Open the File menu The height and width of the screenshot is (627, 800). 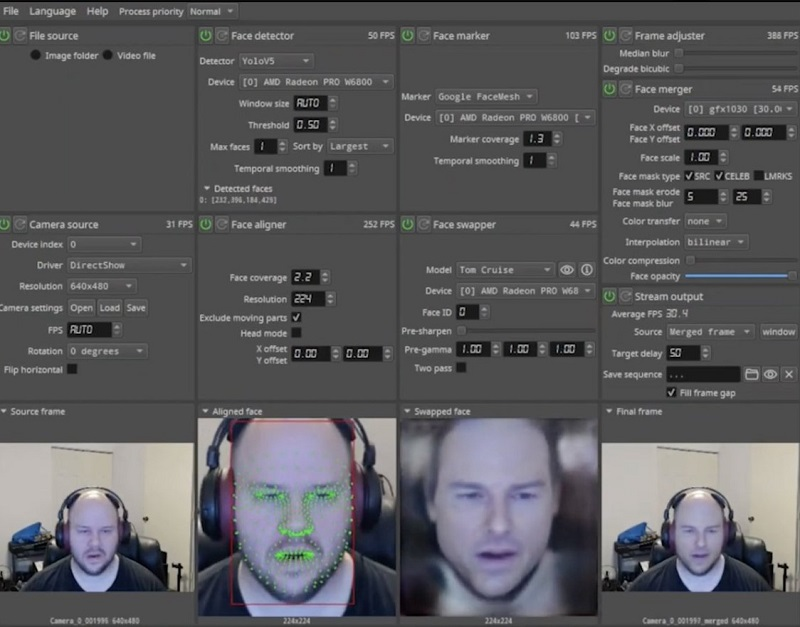click(x=10, y=11)
